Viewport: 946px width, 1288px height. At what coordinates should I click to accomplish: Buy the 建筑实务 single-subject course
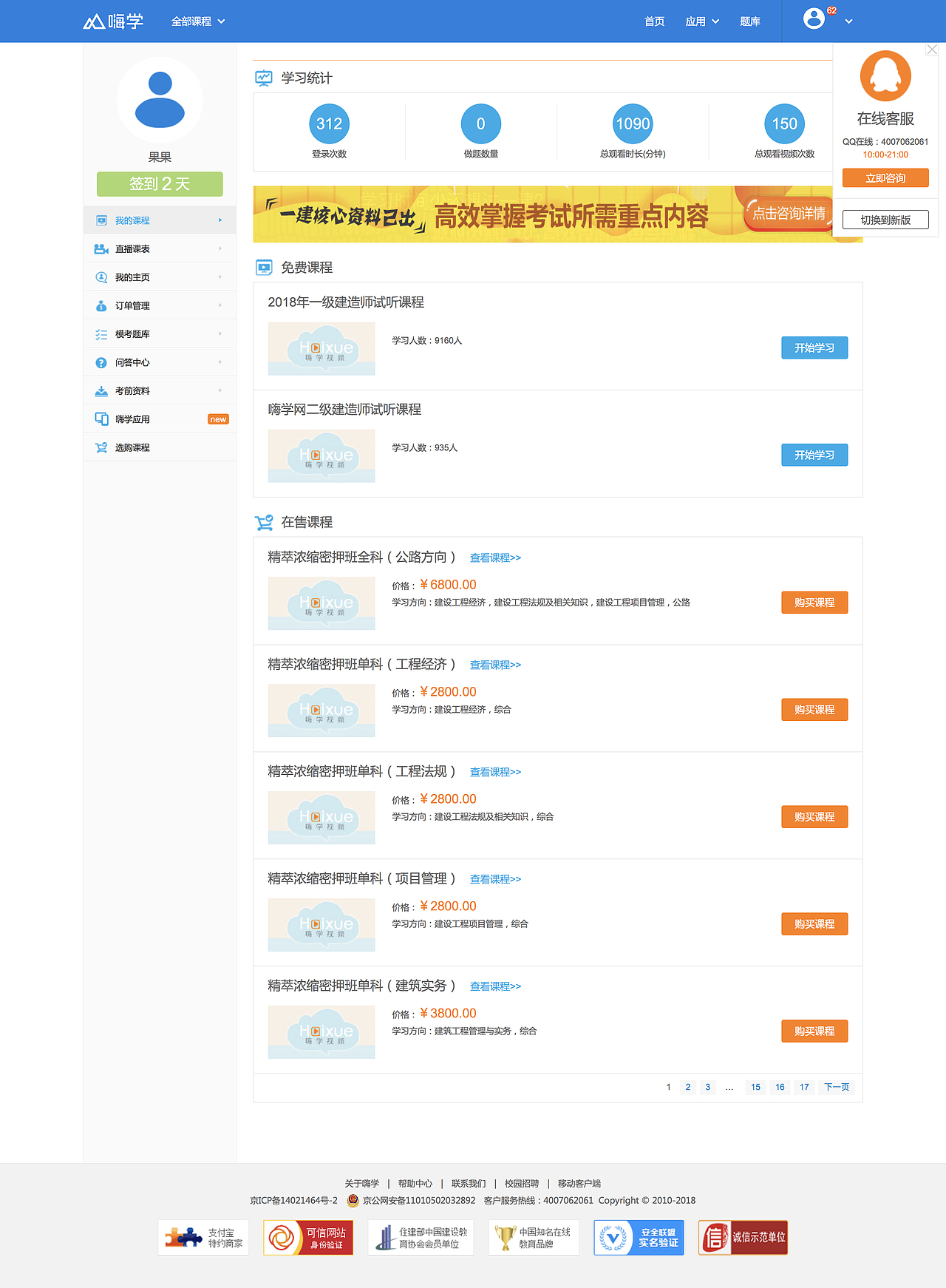click(814, 1031)
